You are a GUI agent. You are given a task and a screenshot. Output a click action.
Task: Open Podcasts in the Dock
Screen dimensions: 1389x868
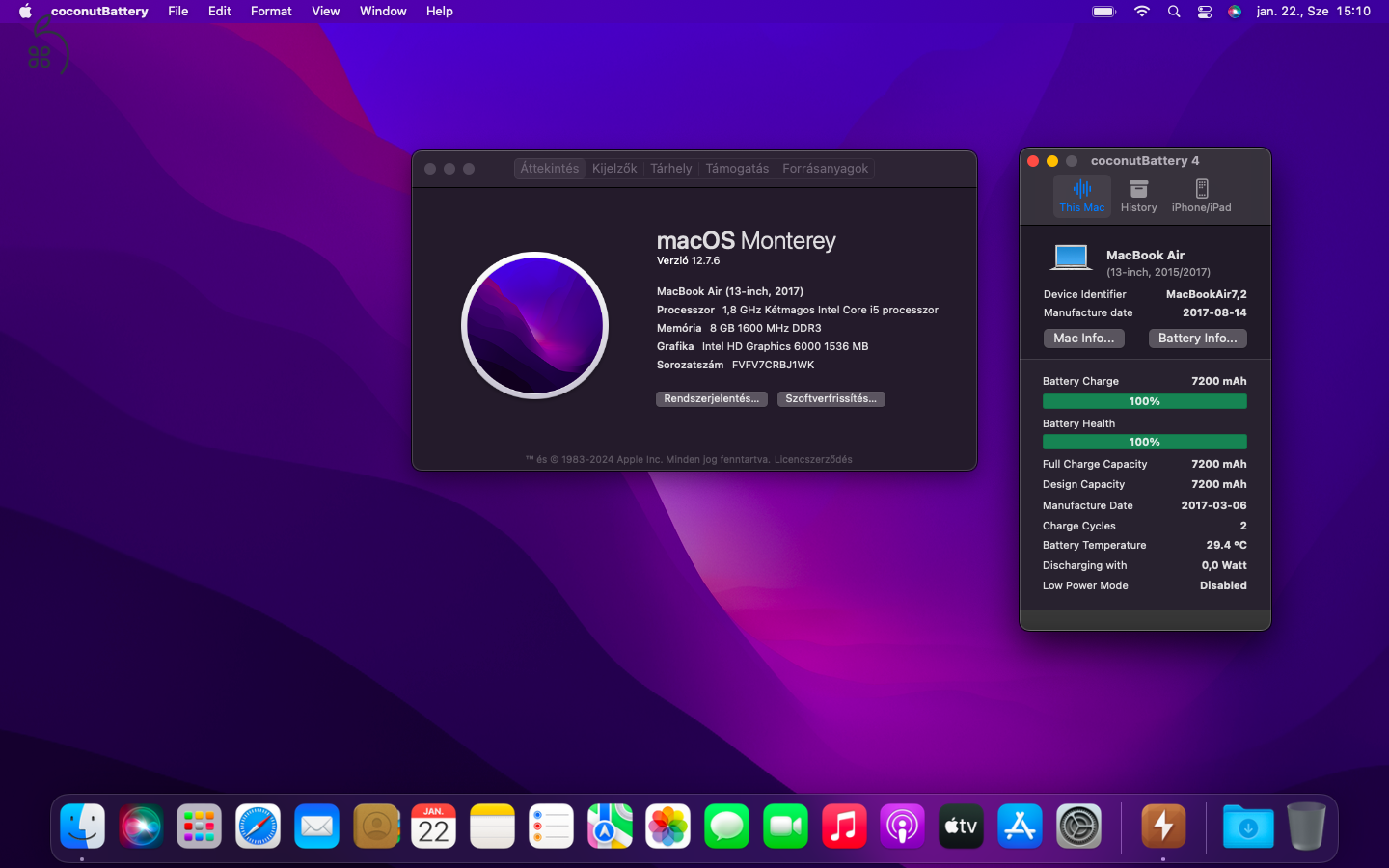point(903,827)
